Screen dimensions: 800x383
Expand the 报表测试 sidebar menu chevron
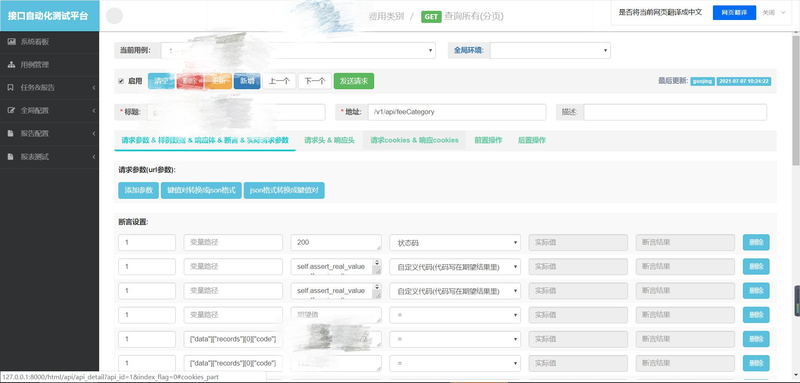94,157
